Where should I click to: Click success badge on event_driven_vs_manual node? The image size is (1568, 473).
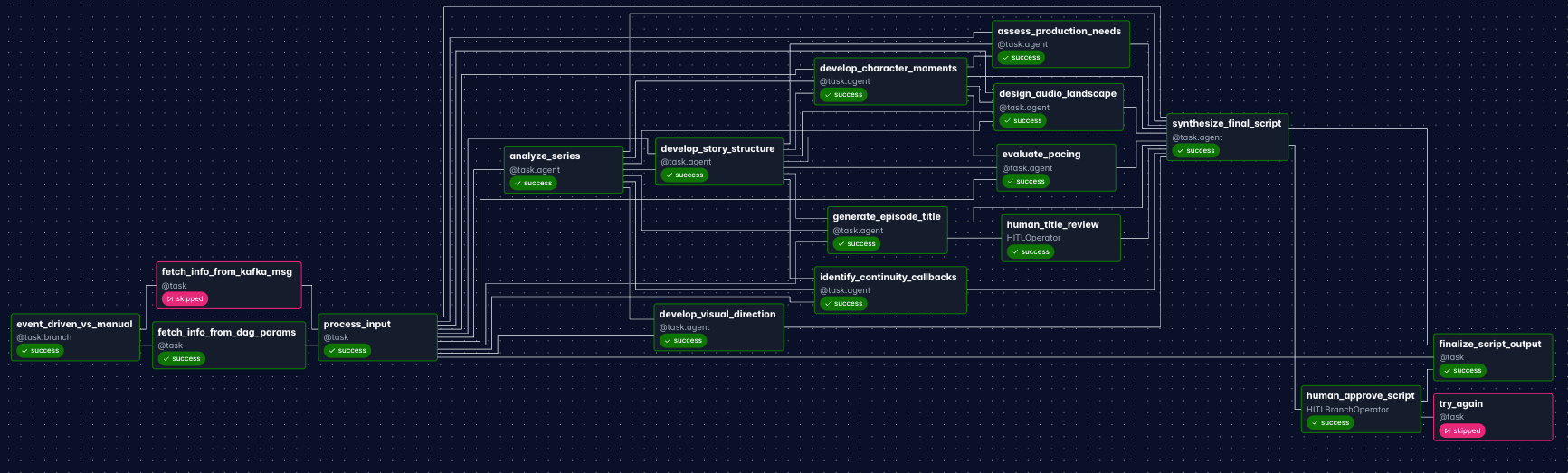(x=40, y=351)
